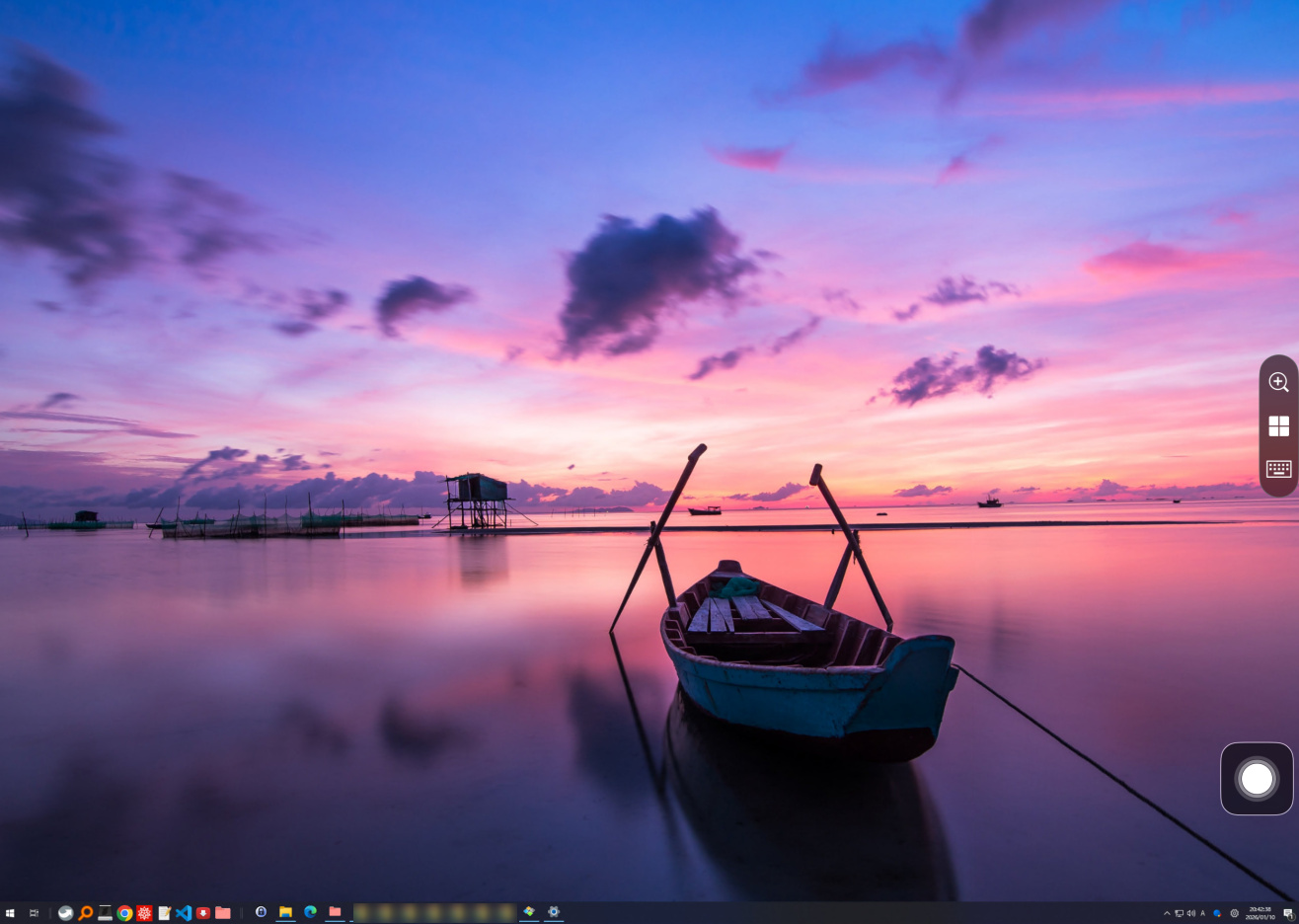Open the red snowflake-style app icon
The image size is (1299, 924).
(x=144, y=913)
